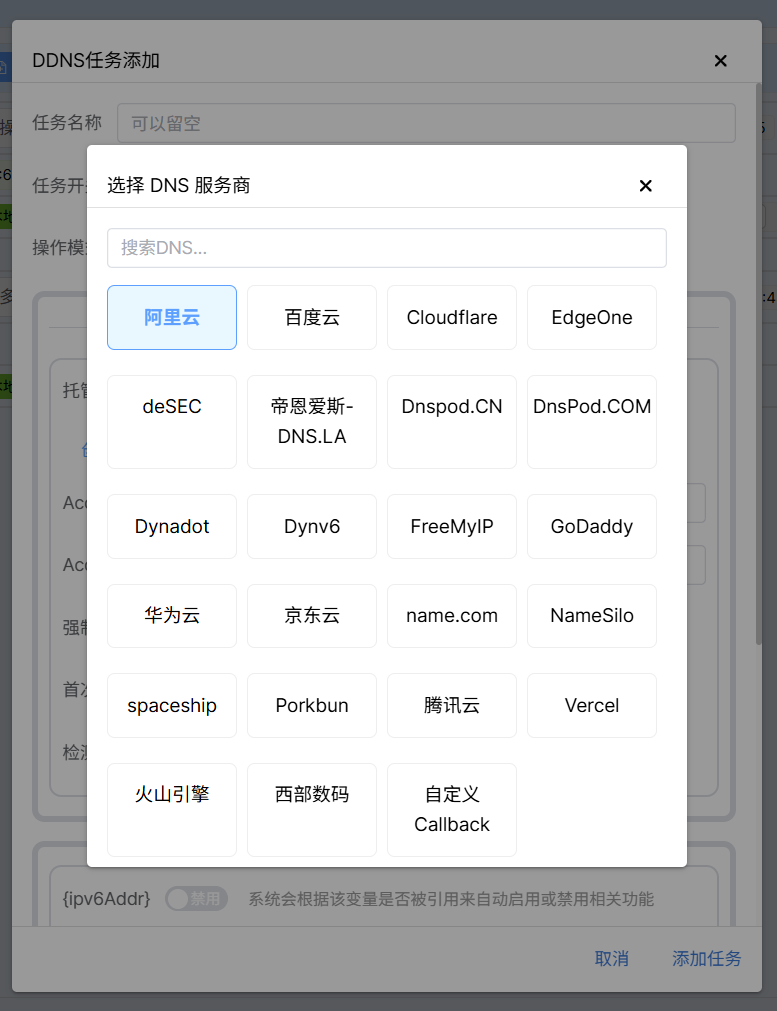This screenshot has height=1011, width=777.
Task: Click the 搜索DNS search field
Action: pyautogui.click(x=387, y=248)
